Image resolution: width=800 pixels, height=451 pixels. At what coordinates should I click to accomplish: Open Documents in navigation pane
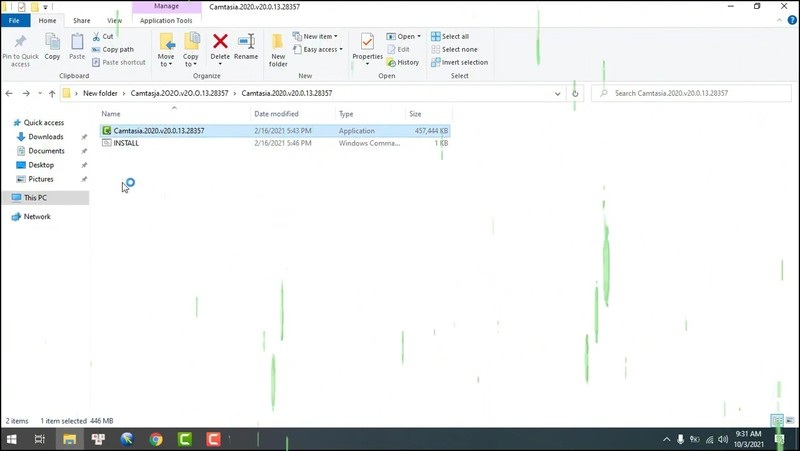46,151
